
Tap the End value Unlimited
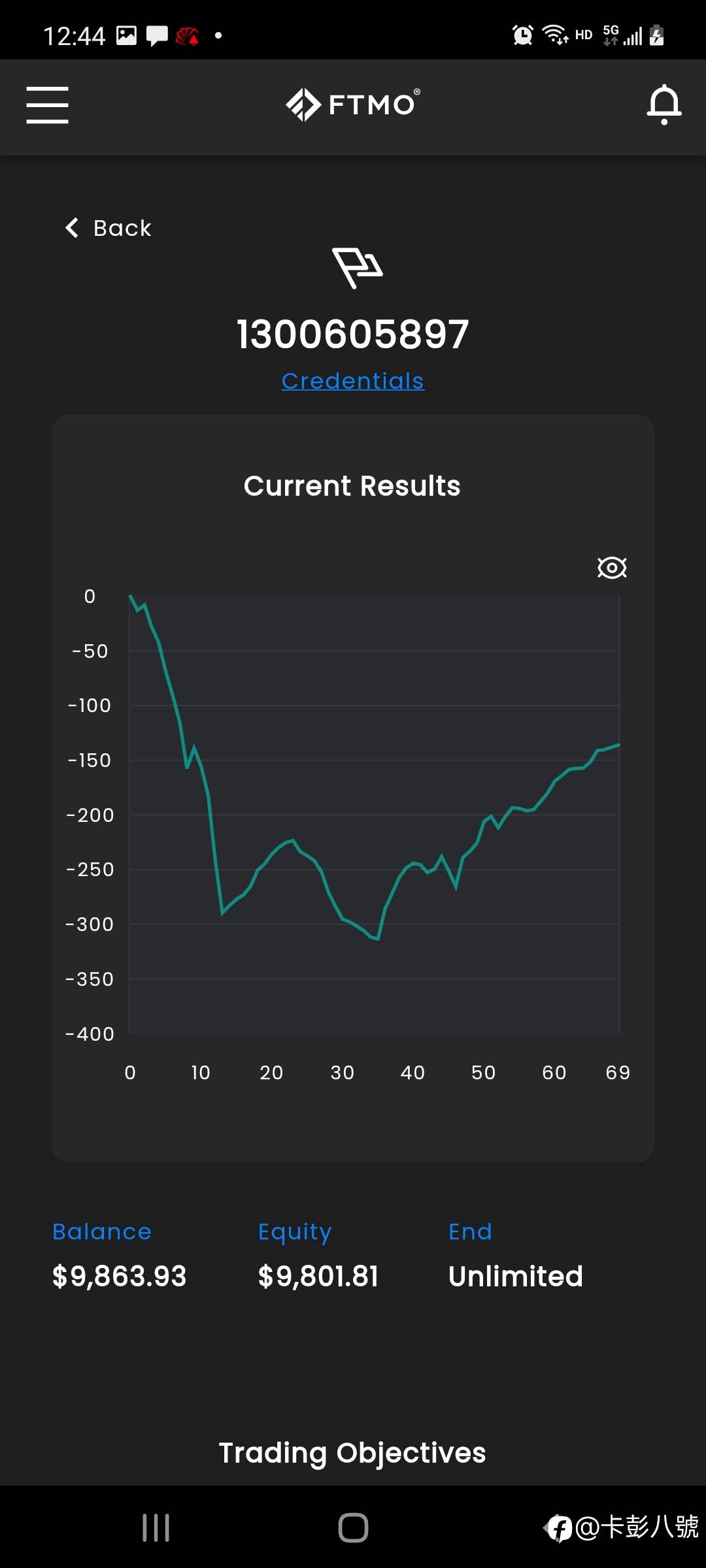[516, 1276]
